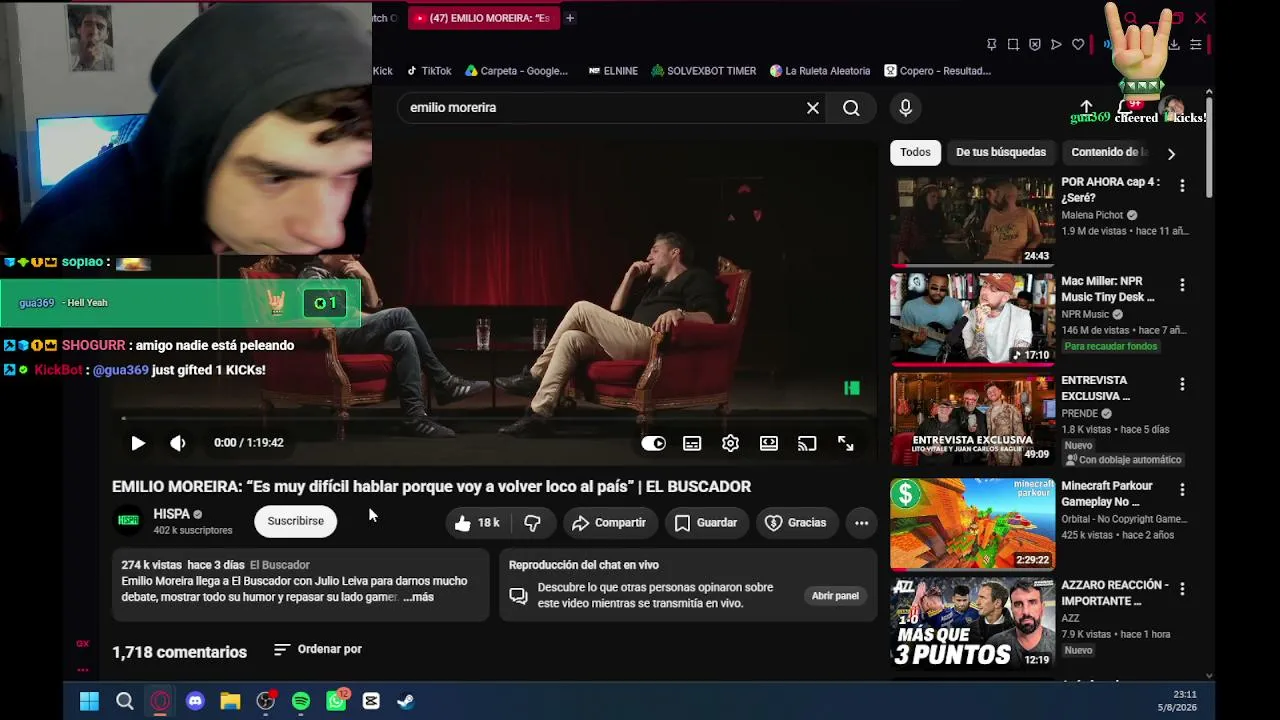Viewport: 1280px width, 720px height.
Task: Dislike the Emilio Moreira video
Action: click(532, 522)
